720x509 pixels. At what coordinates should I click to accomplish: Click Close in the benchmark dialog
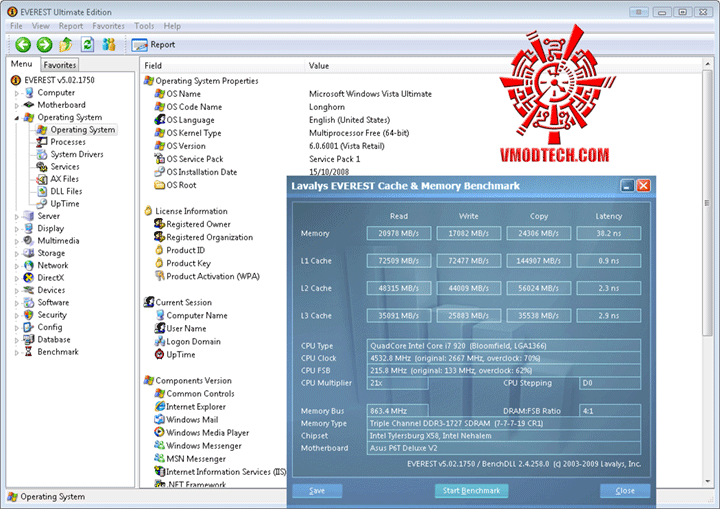625,491
